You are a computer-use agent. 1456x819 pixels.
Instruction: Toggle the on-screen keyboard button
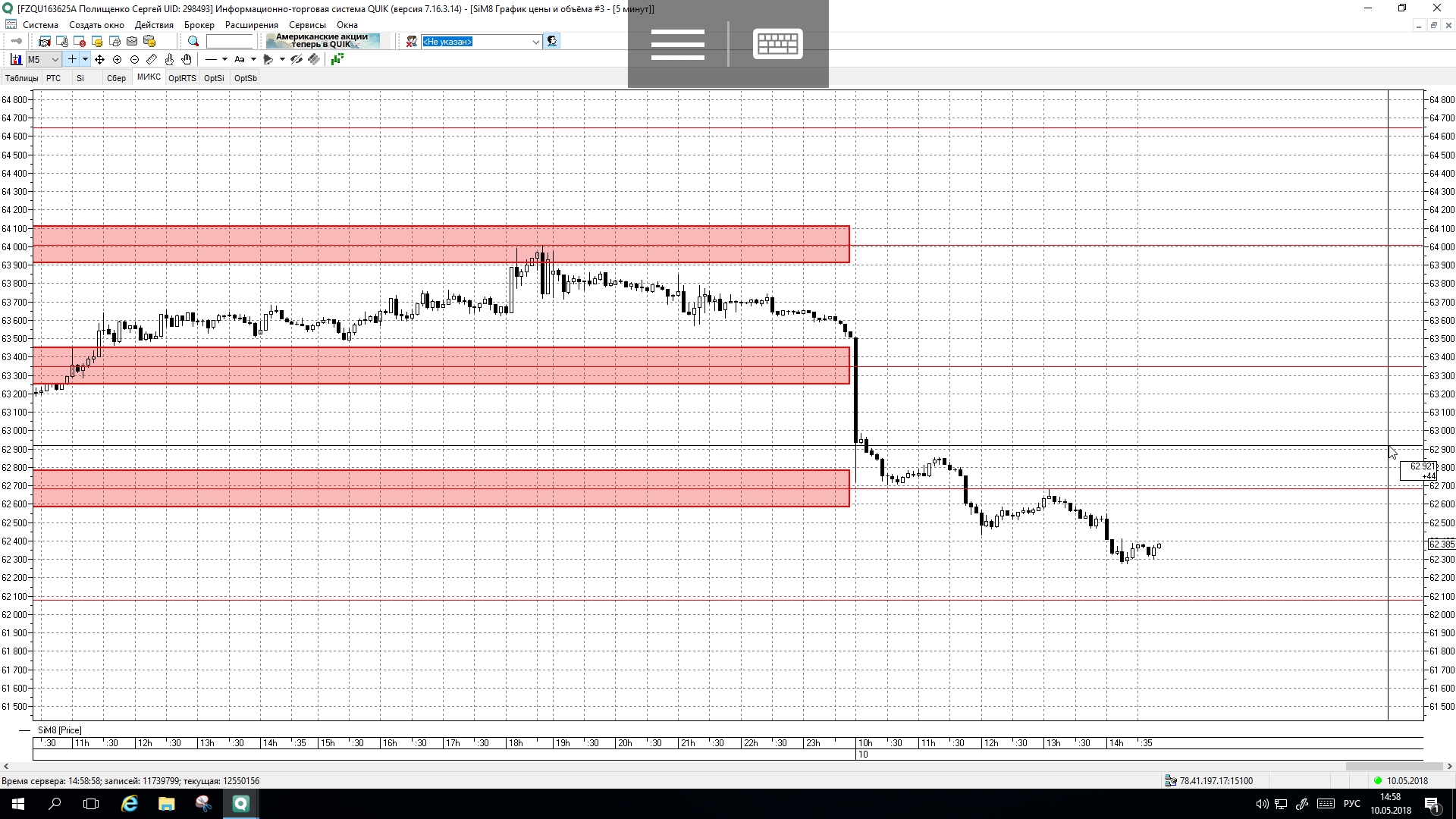click(777, 43)
